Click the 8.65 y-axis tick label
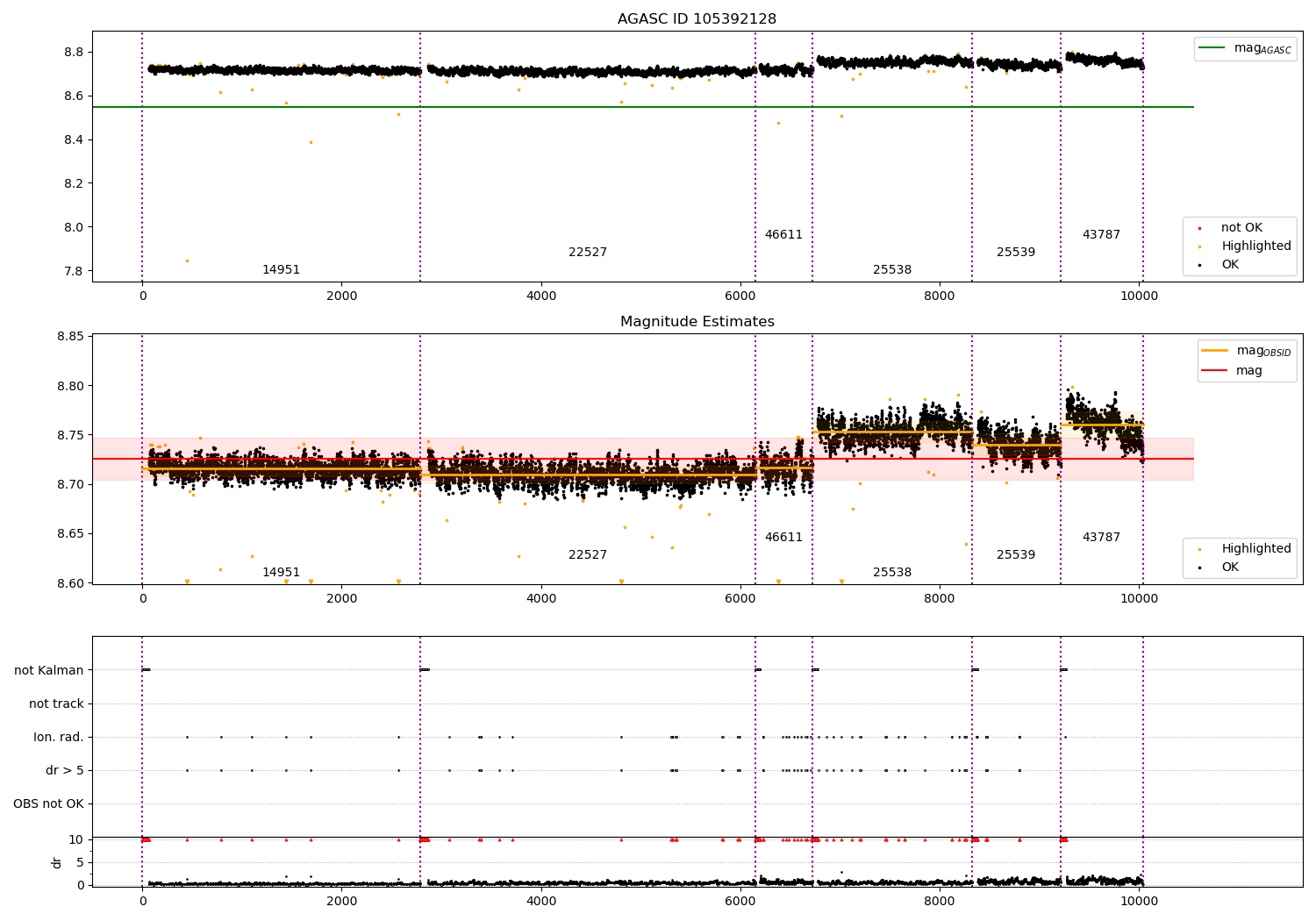The height and width of the screenshot is (921, 1316). 69,534
